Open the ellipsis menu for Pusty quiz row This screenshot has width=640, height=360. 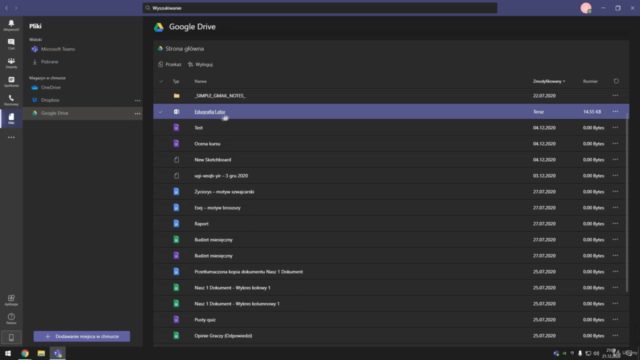[x=615, y=320]
